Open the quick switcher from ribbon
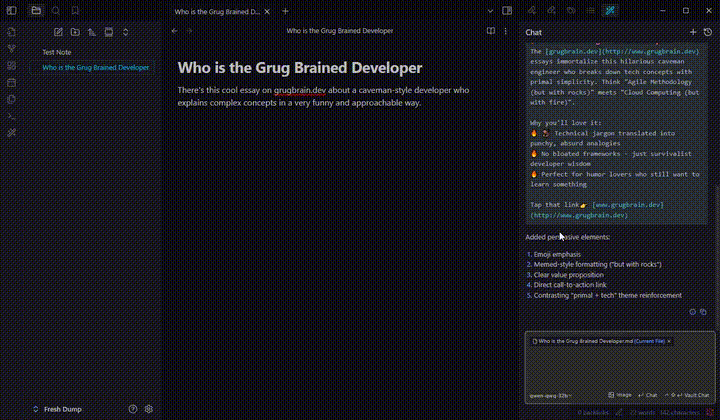Image resolution: width=720 pixels, height=420 pixels. pyautogui.click(x=11, y=32)
